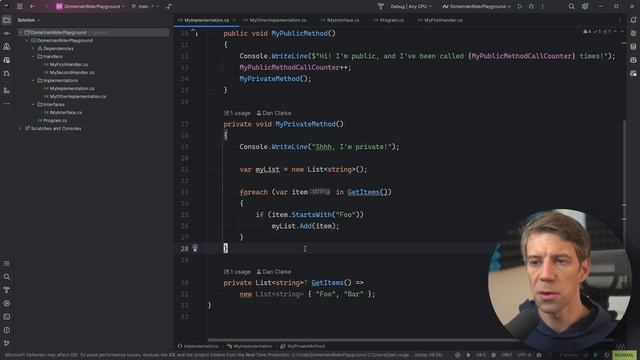Select MyOtherImplementation.cs in solution tree
Viewport: 640px width, 360px height.
coord(78,97)
